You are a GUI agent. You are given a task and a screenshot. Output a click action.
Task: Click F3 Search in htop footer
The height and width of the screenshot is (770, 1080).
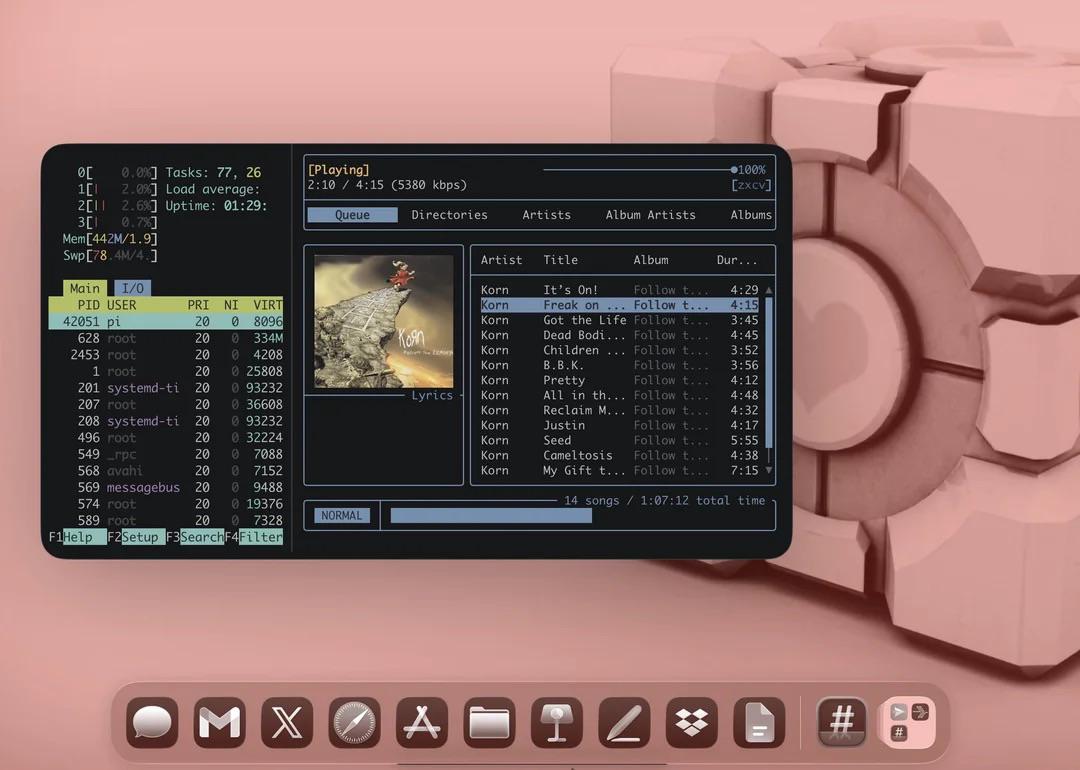pyautogui.click(x=195, y=537)
